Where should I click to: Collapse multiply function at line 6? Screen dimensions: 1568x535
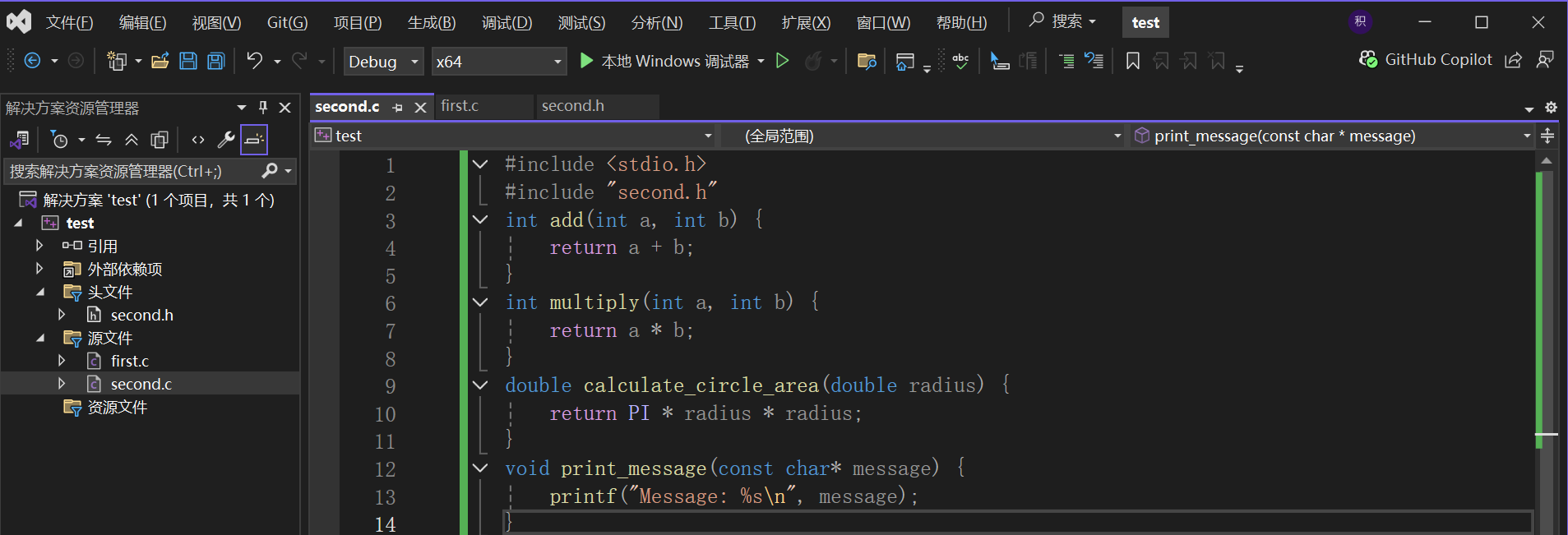pyautogui.click(x=480, y=302)
